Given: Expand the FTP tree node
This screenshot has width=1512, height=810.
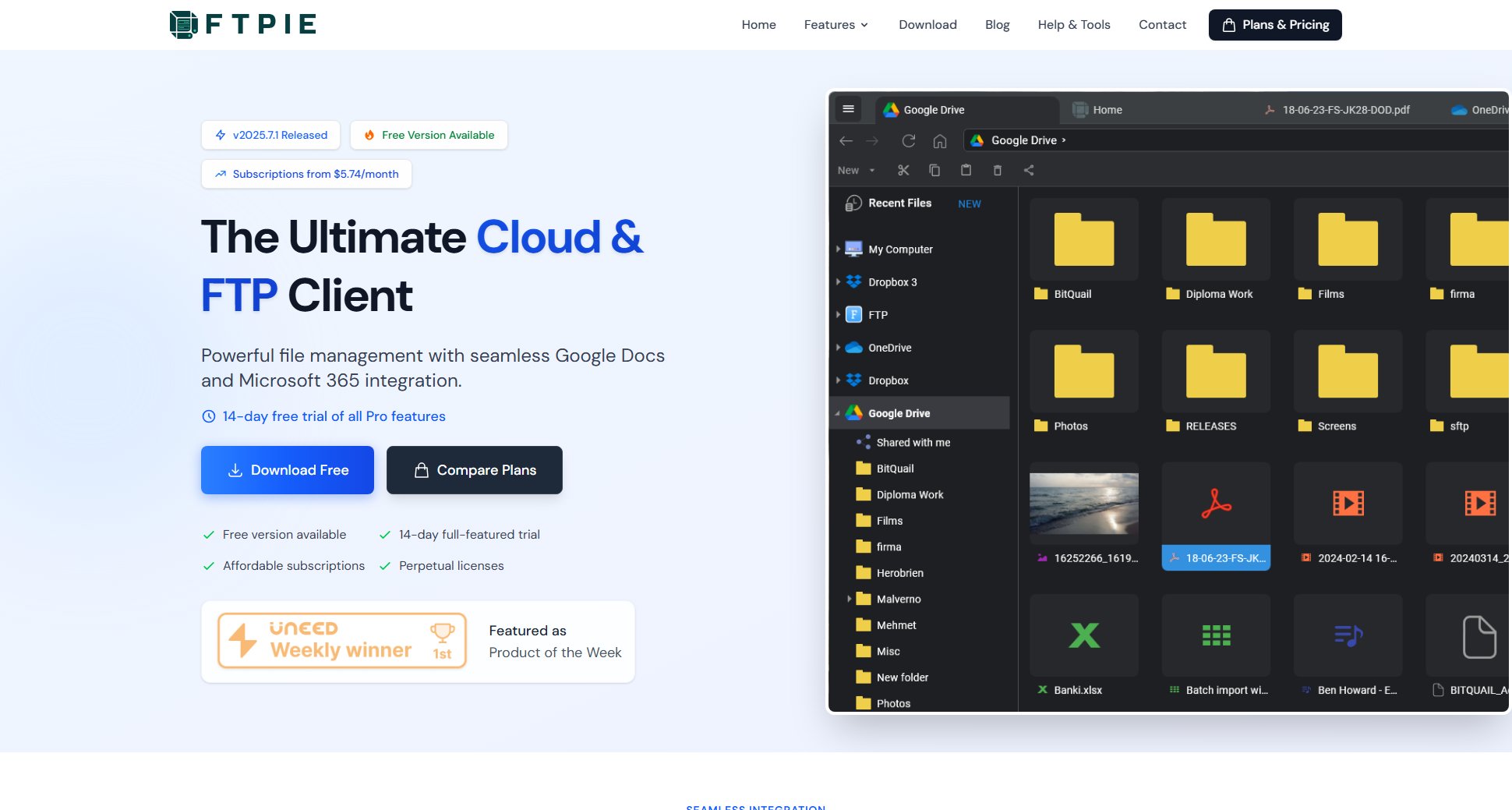Looking at the screenshot, I should (838, 315).
